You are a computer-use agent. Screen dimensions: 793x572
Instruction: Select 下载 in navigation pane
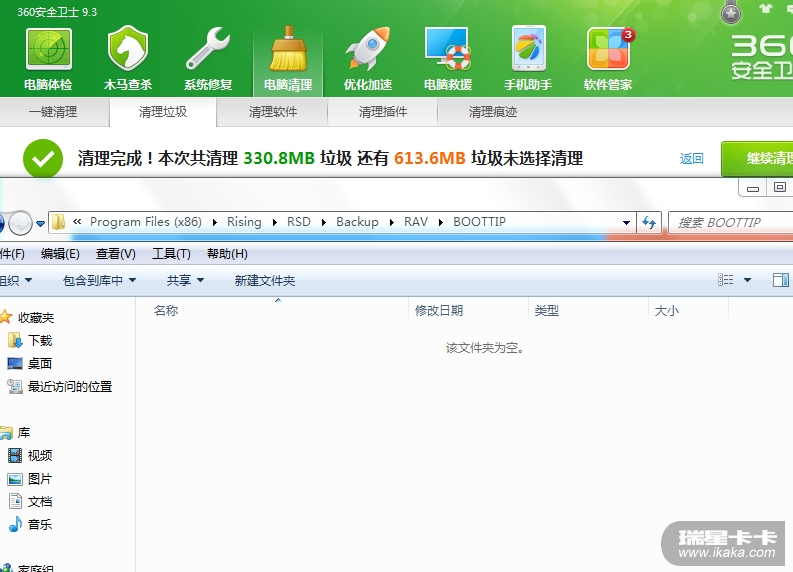tap(40, 340)
